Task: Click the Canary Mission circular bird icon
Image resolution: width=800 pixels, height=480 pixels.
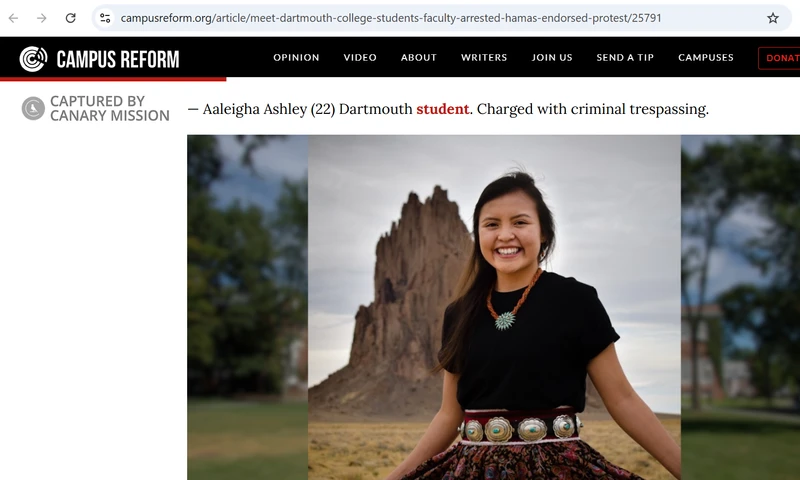Action: 33,109
